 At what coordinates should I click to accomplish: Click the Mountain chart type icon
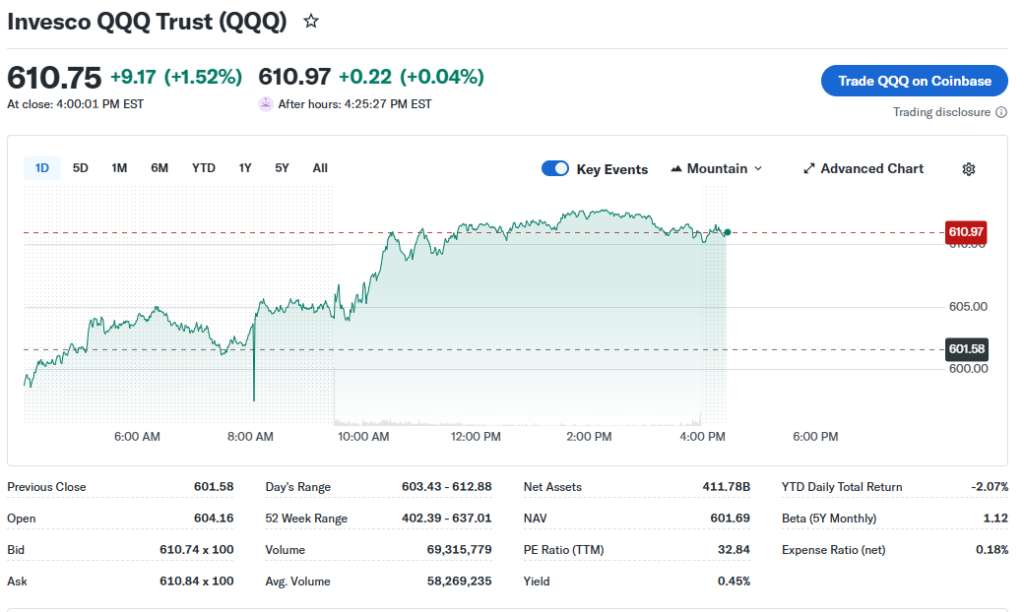676,169
